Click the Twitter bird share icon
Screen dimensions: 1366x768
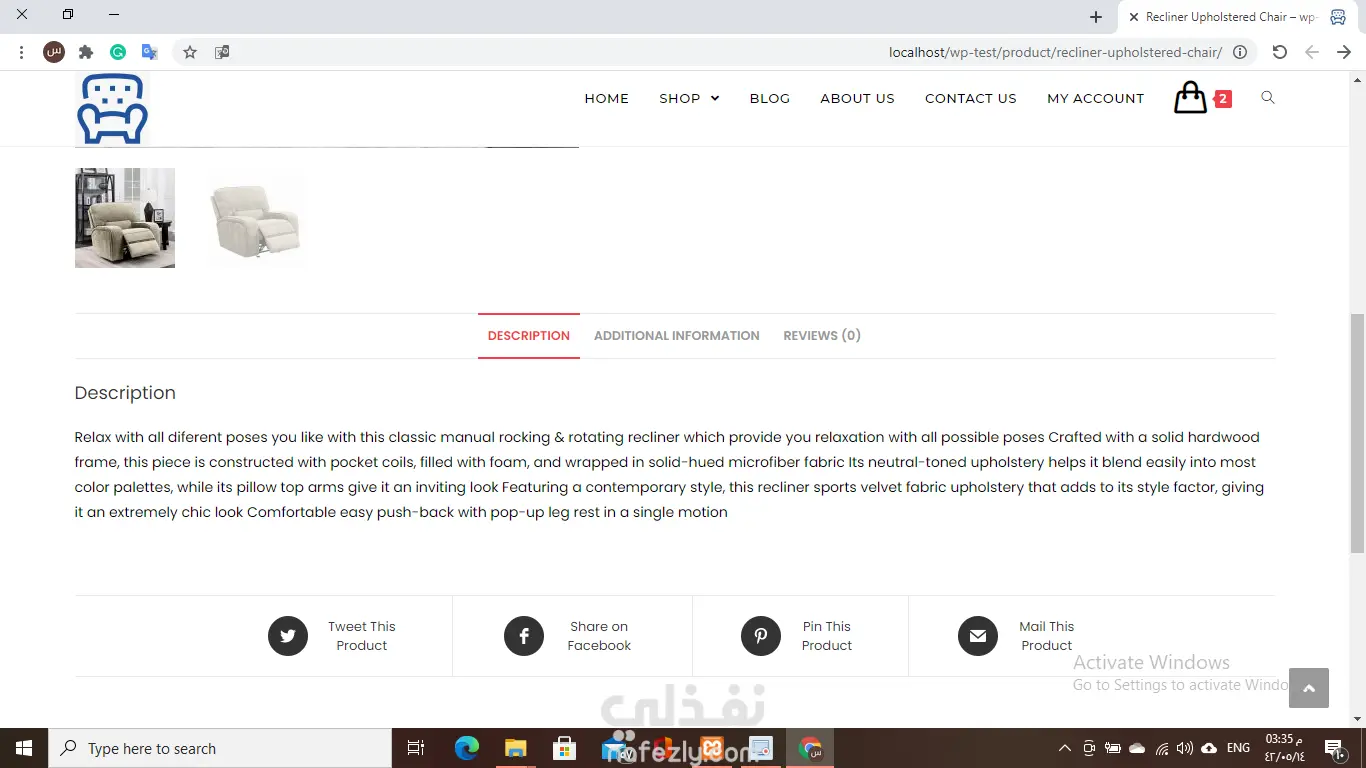click(x=288, y=636)
